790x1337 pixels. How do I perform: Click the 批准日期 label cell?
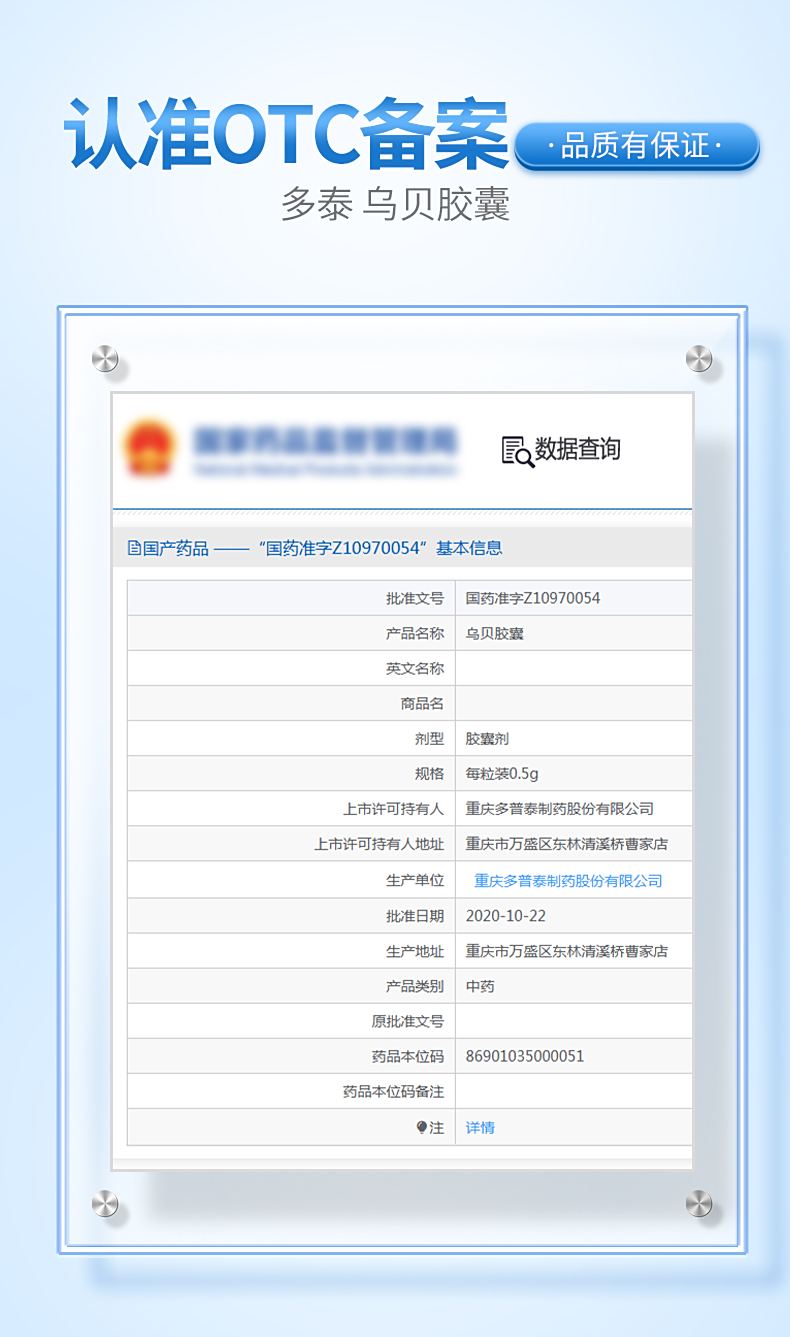291,916
